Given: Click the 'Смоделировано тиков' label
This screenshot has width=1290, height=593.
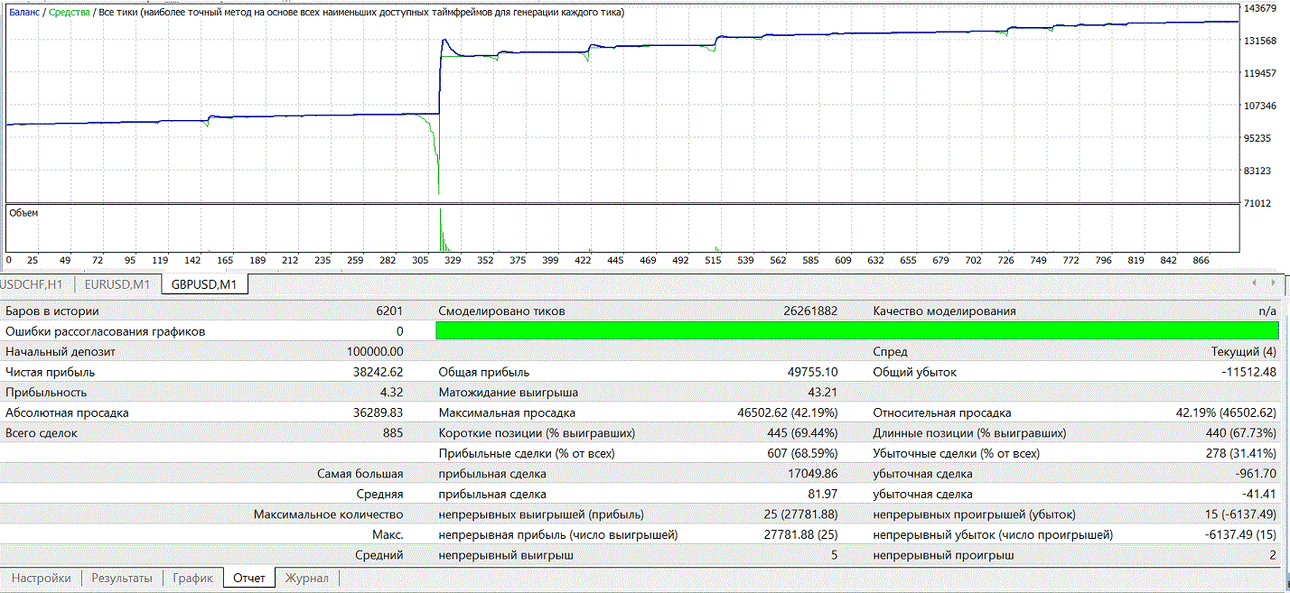Looking at the screenshot, I should (501, 311).
